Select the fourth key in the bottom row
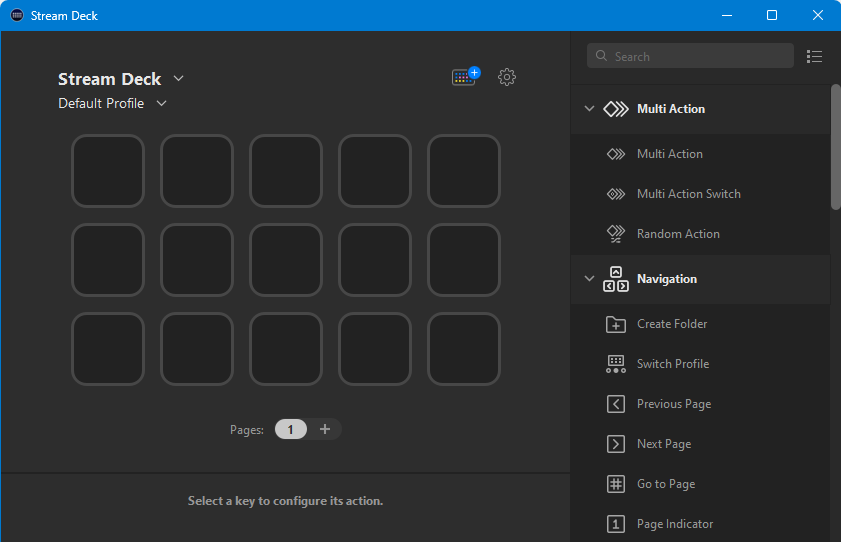The image size is (841, 542). 375,349
